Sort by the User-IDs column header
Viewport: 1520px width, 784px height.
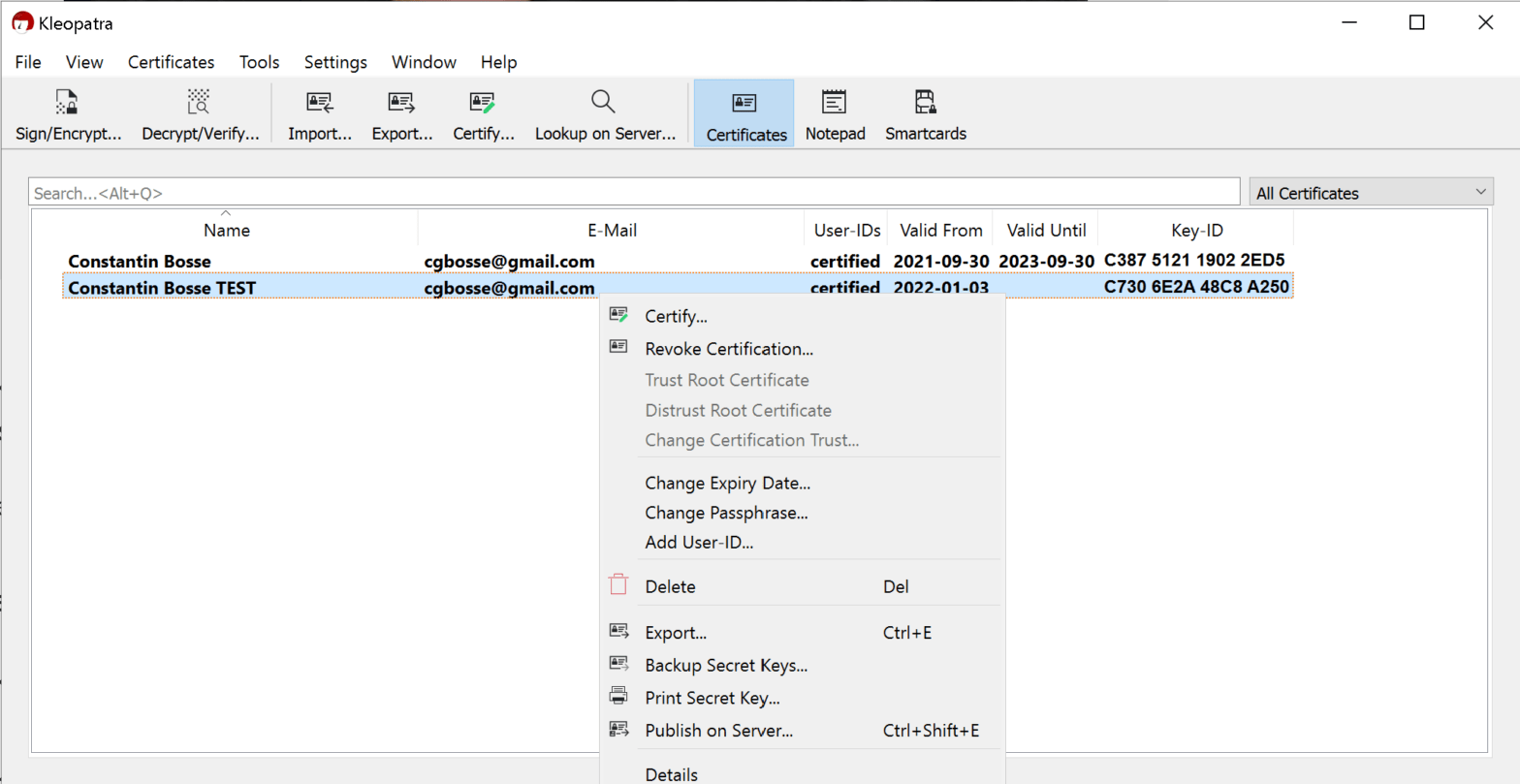pos(845,231)
